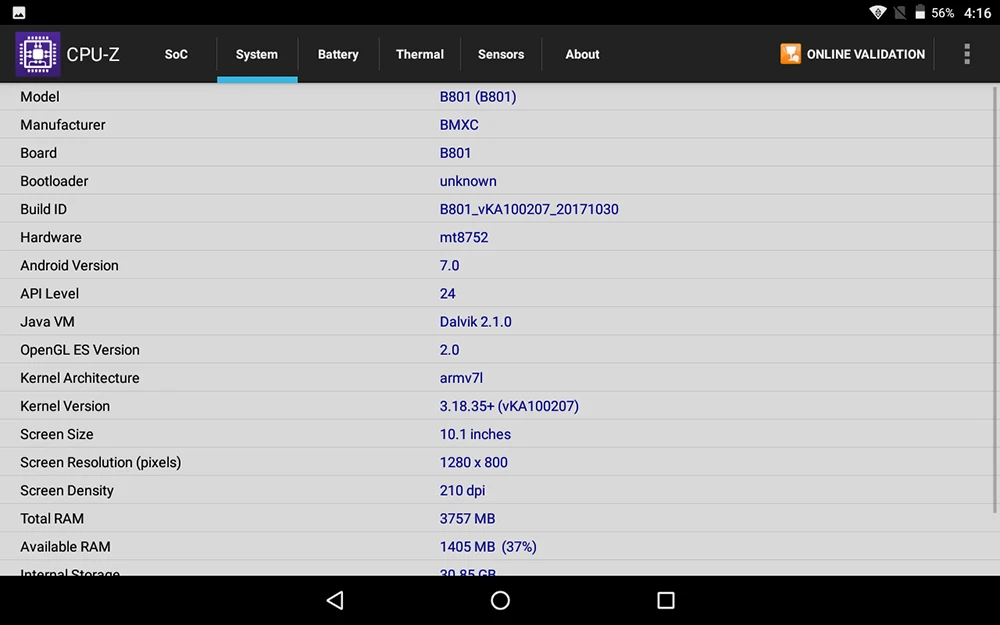Switch to the About tab
Viewport: 1000px width, 625px height.
pos(582,54)
